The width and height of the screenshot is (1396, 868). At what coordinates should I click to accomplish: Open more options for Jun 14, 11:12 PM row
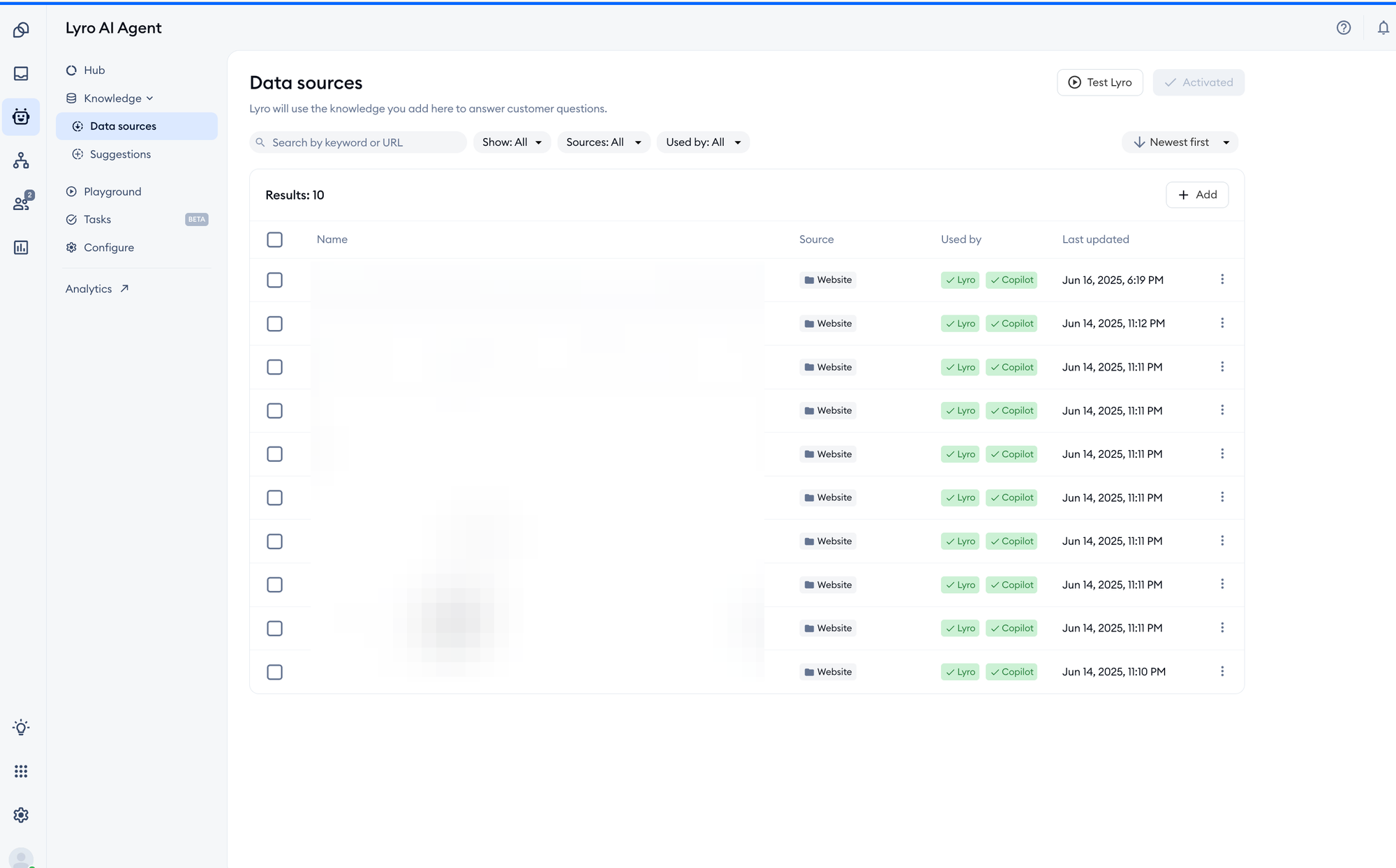tap(1222, 323)
